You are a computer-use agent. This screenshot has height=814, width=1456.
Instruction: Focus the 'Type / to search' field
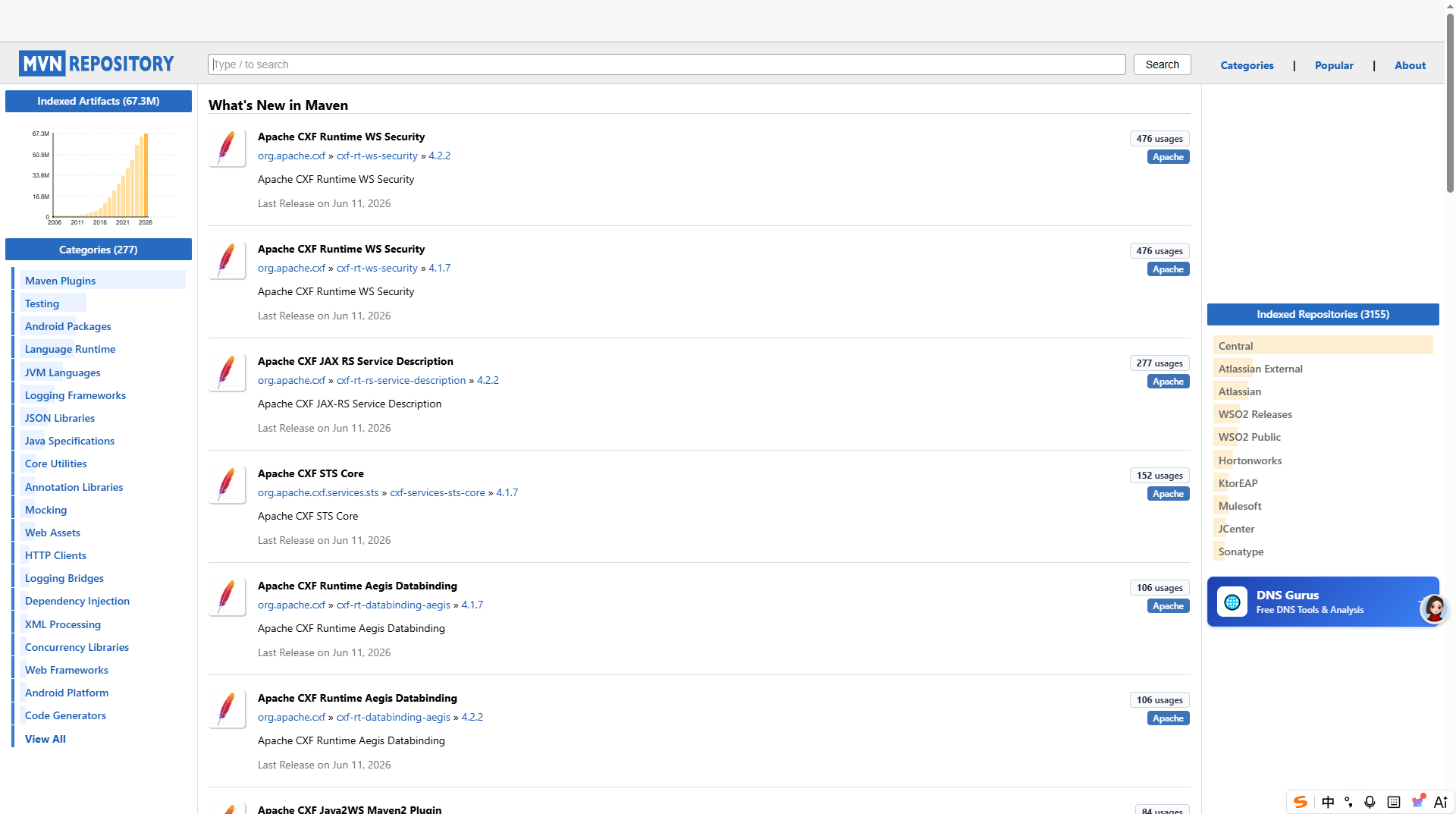[667, 64]
